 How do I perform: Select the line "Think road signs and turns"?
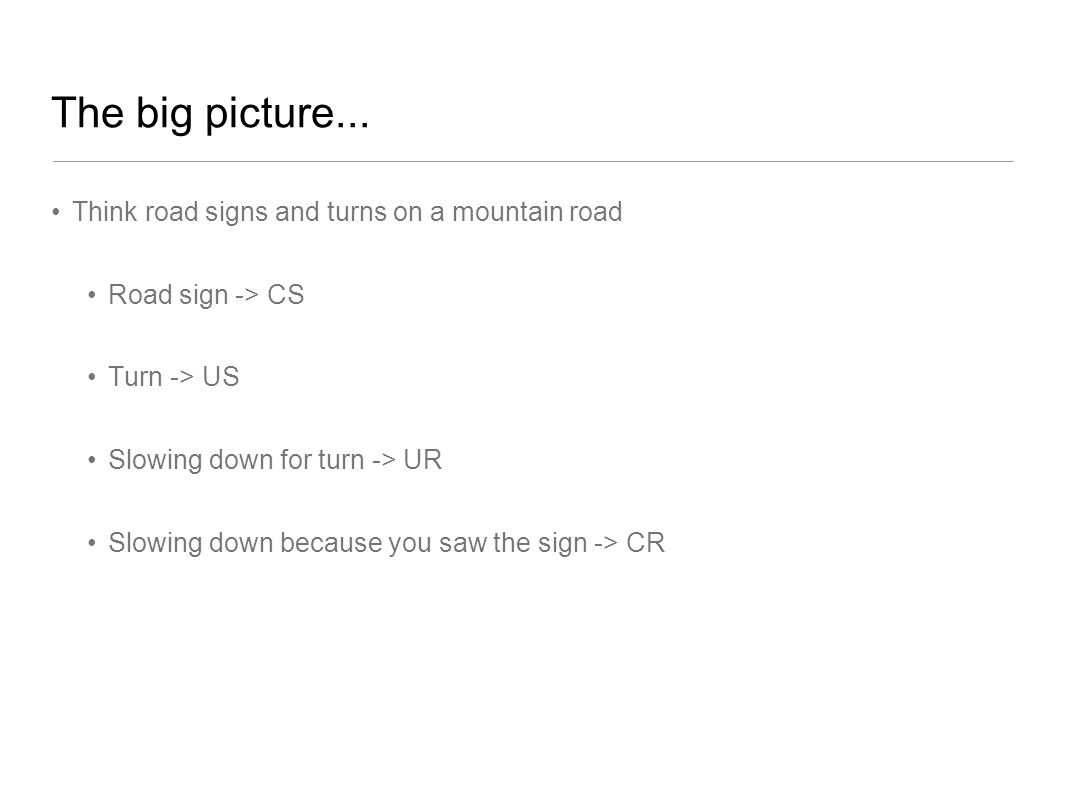tap(347, 212)
